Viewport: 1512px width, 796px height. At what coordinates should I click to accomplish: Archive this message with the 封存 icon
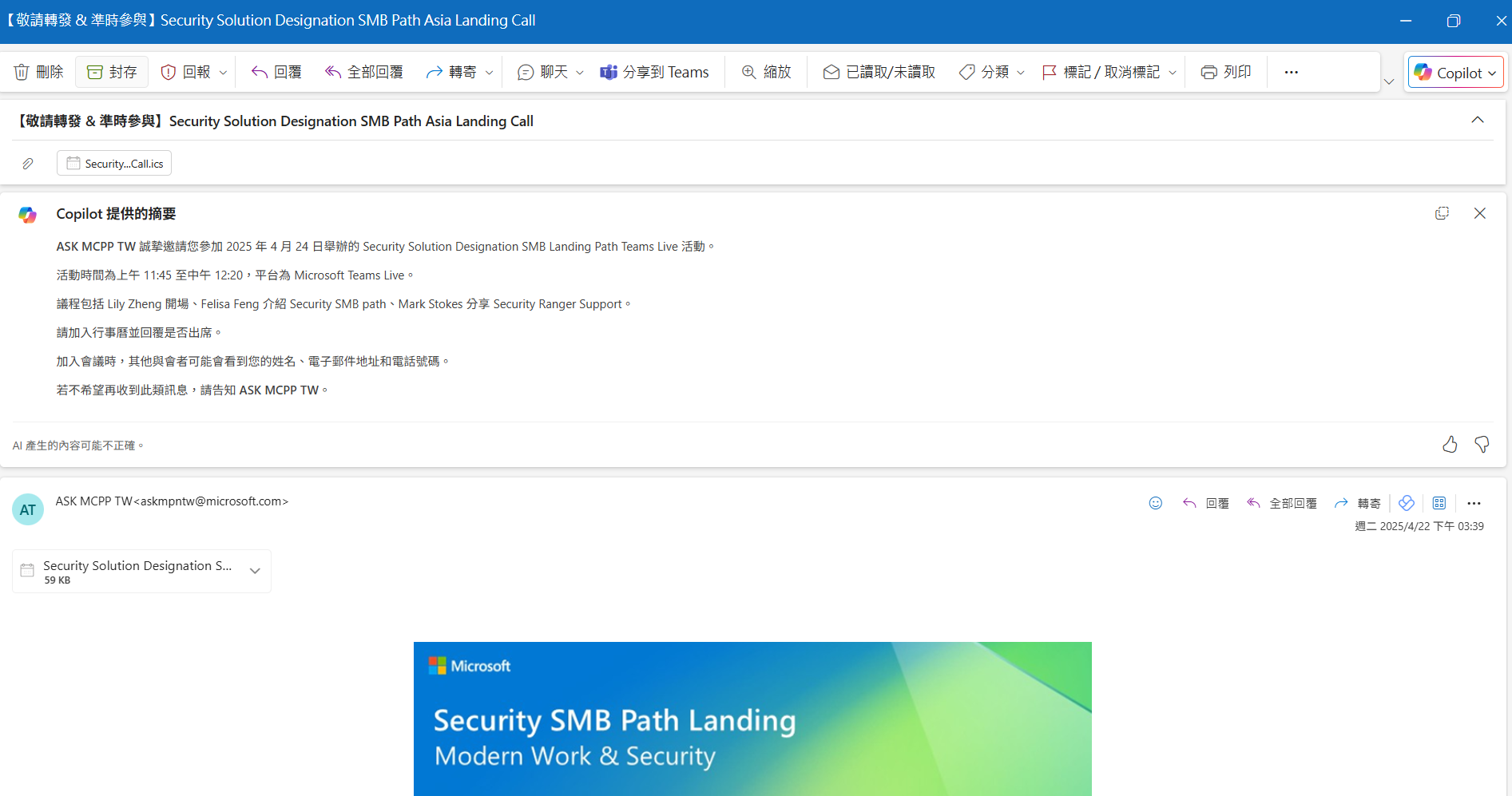111,72
